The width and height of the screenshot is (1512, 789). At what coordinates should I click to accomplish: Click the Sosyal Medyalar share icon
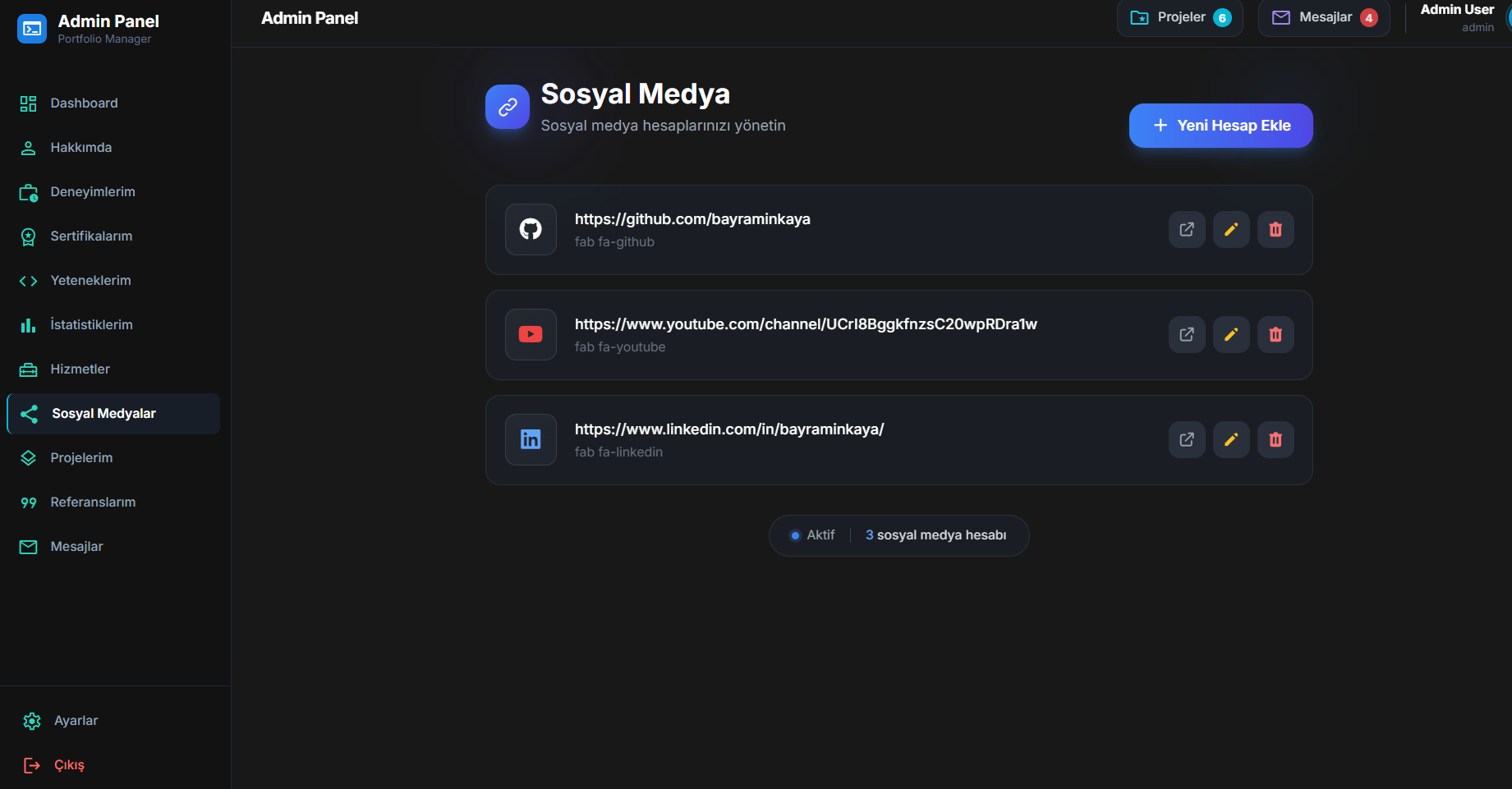pos(30,414)
